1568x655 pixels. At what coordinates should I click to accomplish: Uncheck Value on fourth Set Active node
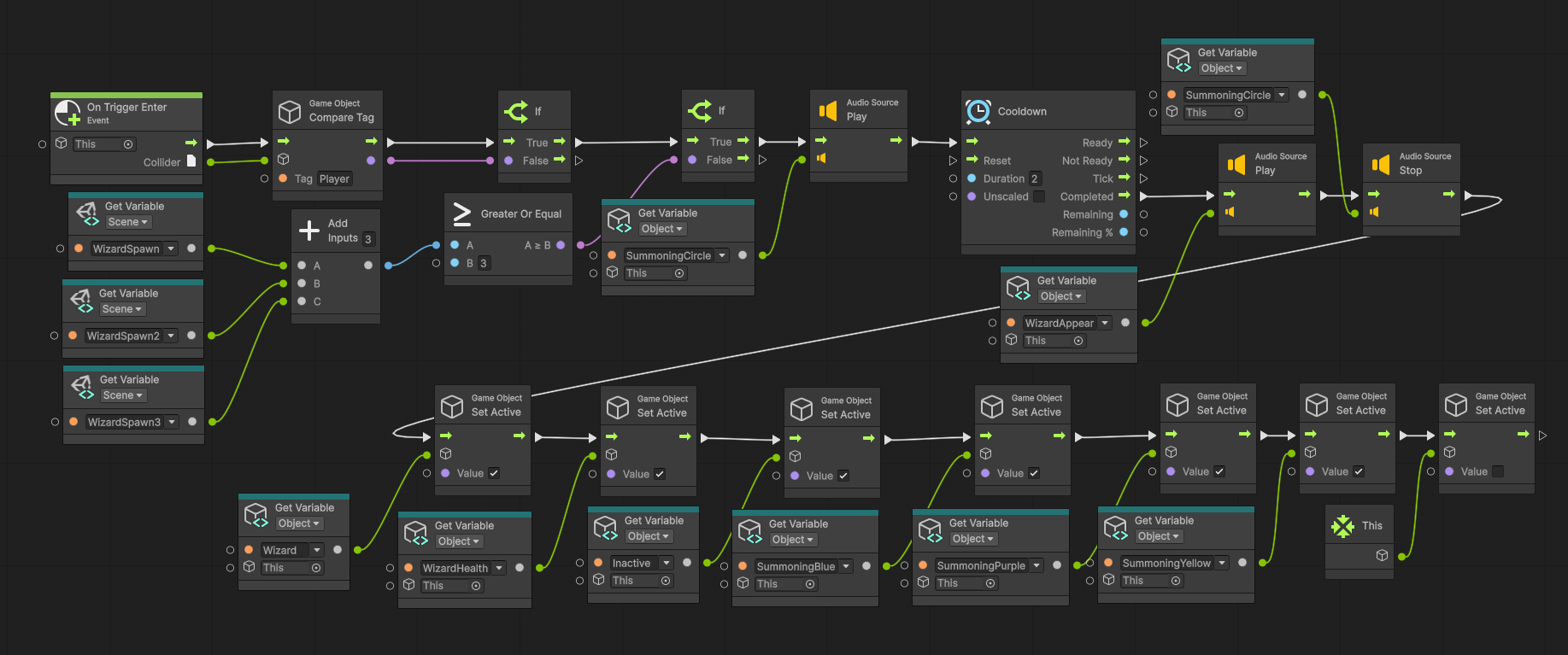click(x=1034, y=473)
